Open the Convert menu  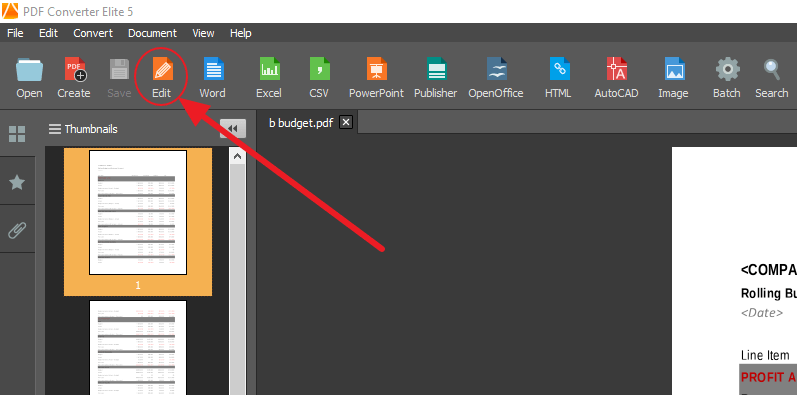[93, 33]
